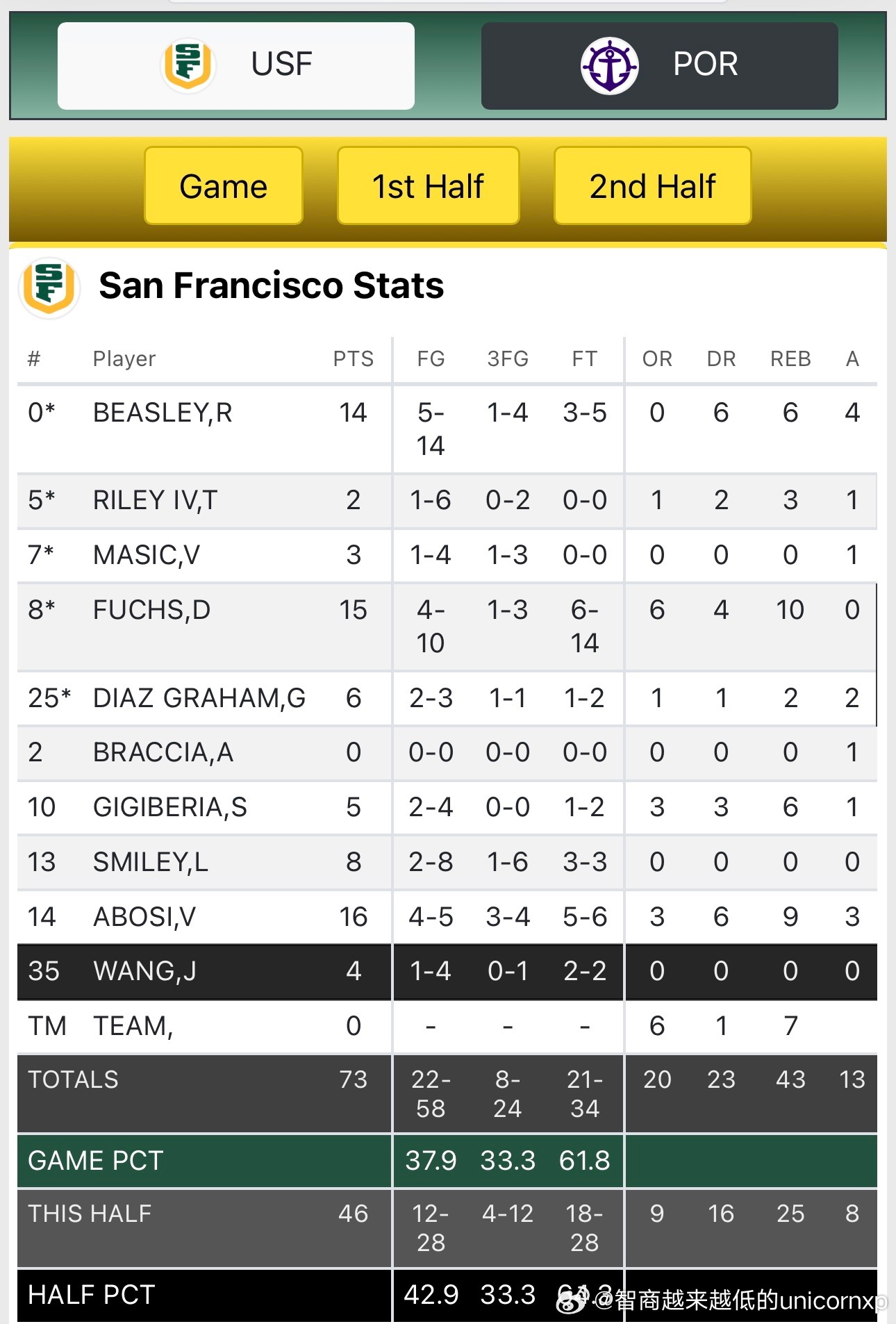This screenshot has width=896, height=1324.
Task: Click the Portland anchor wheel logo
Action: (609, 66)
